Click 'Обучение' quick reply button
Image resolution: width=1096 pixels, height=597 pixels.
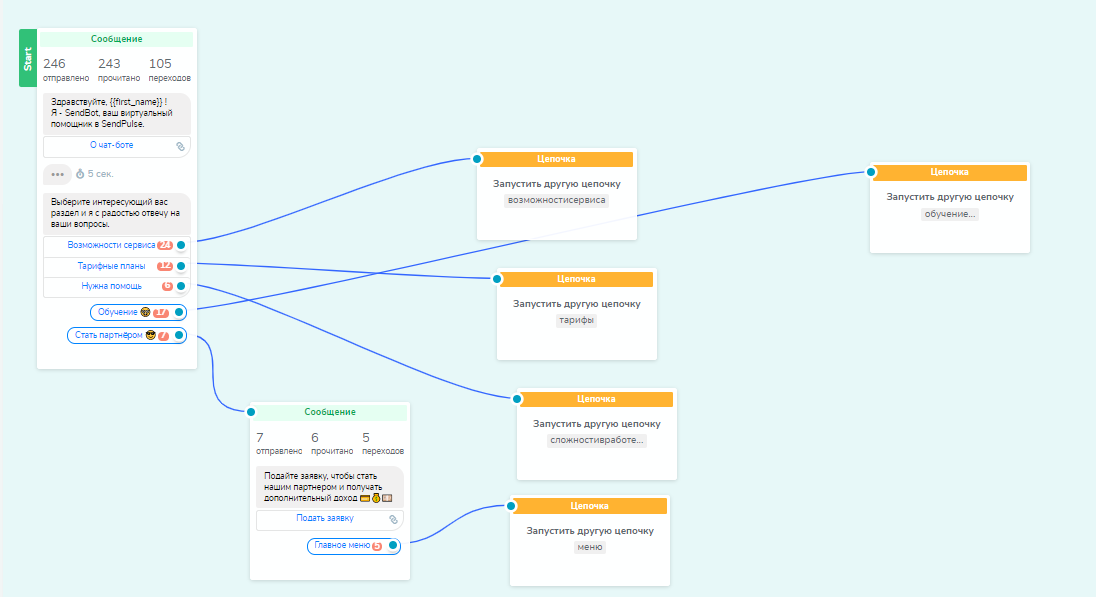point(138,312)
